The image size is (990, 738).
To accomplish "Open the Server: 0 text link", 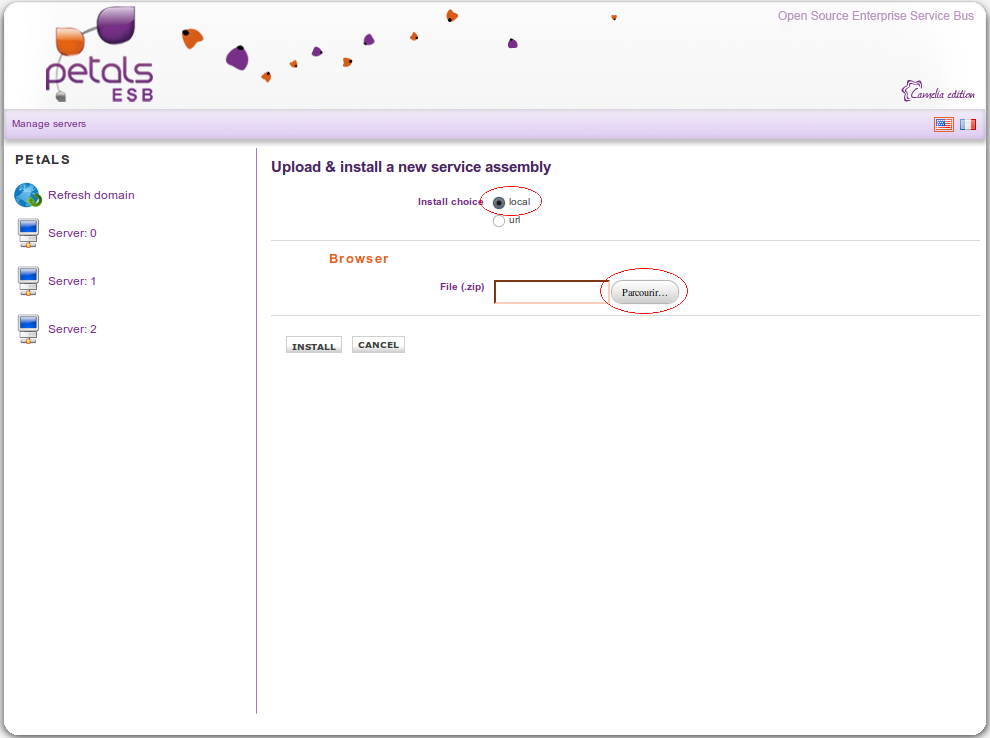I will click(x=72, y=233).
